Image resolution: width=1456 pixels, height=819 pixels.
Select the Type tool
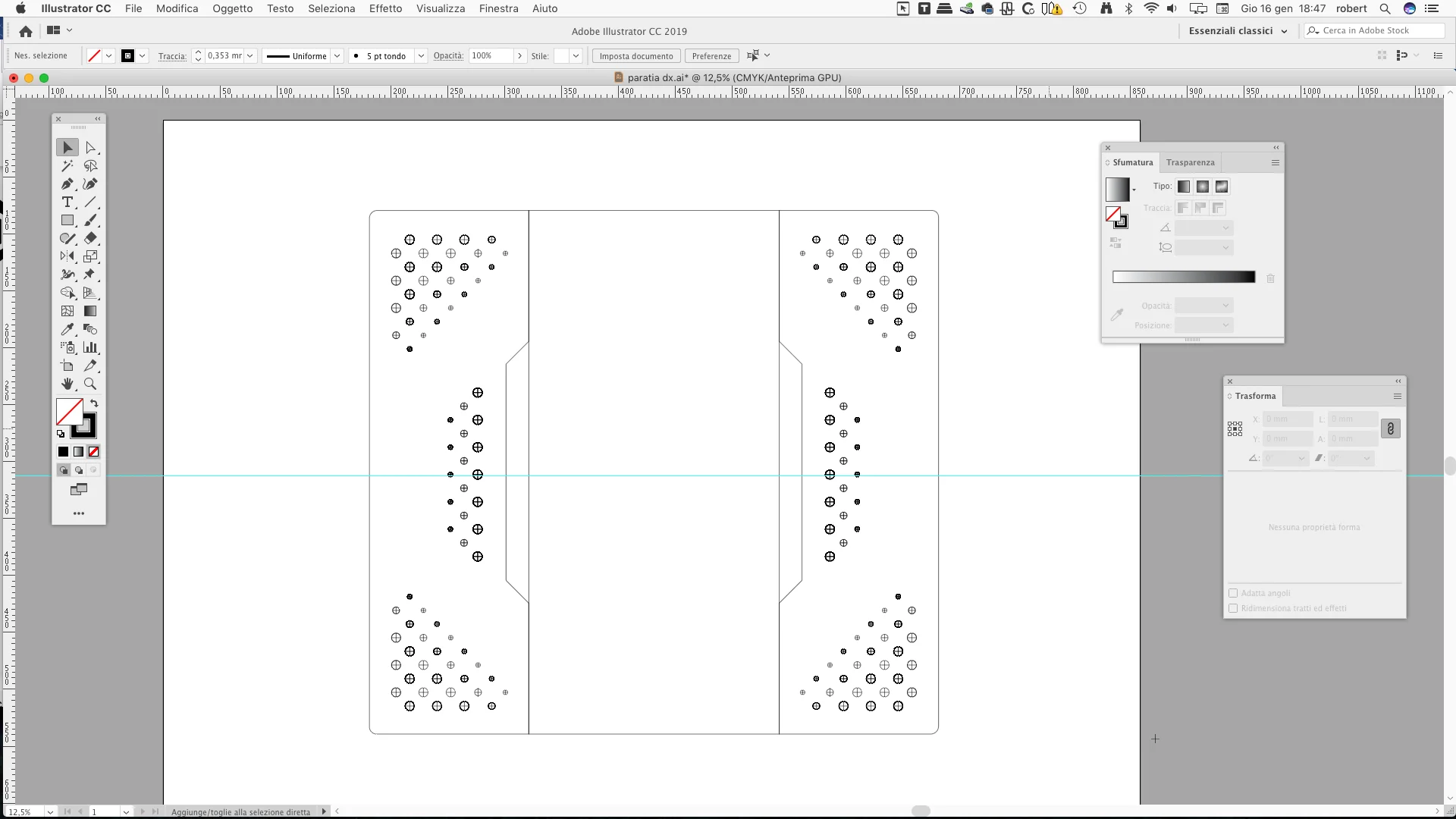tap(67, 202)
